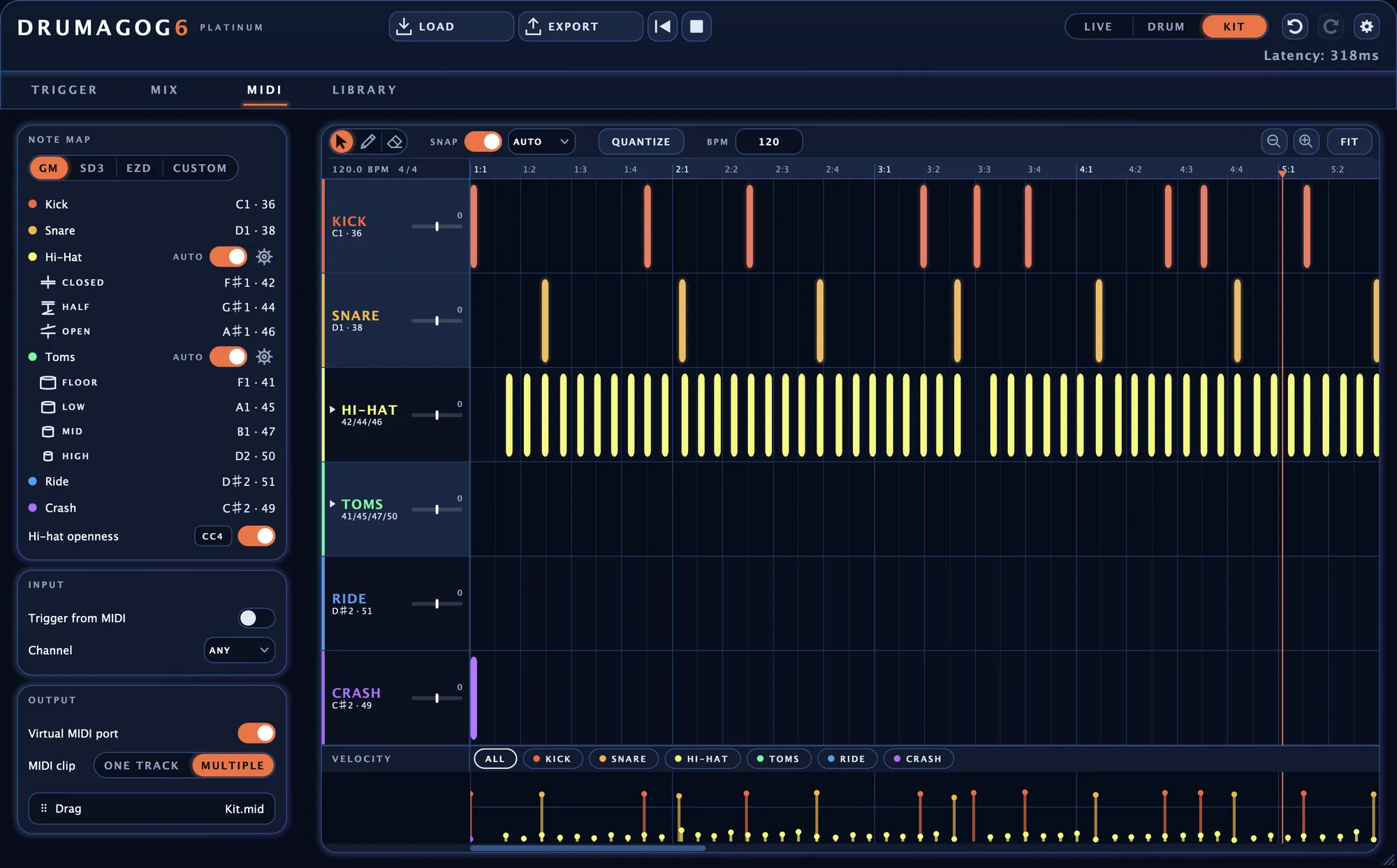Image resolution: width=1397 pixels, height=868 pixels.
Task: Toggle the Snap switch off
Action: [483, 142]
